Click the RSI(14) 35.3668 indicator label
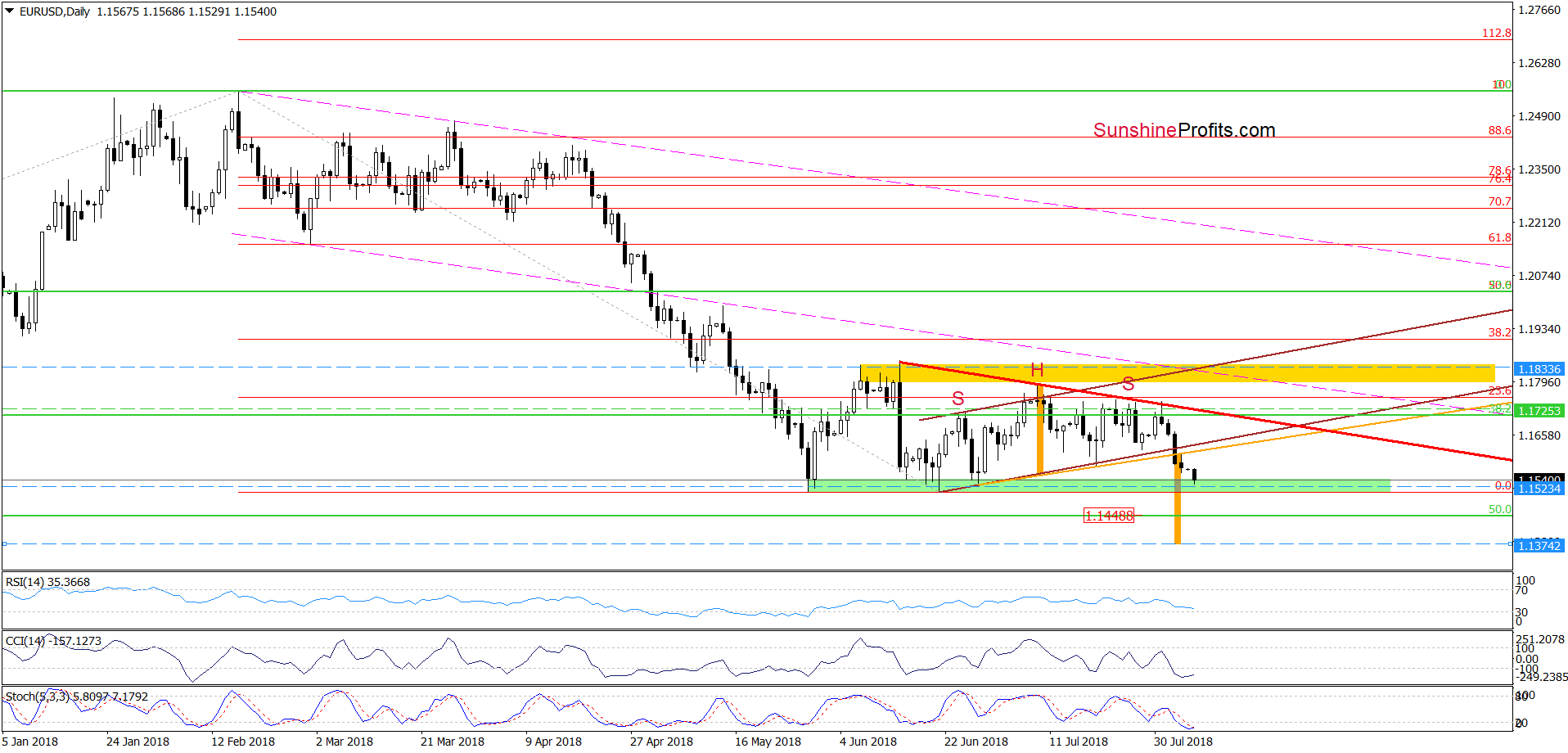The height and width of the screenshot is (753, 1568). pos(47,582)
